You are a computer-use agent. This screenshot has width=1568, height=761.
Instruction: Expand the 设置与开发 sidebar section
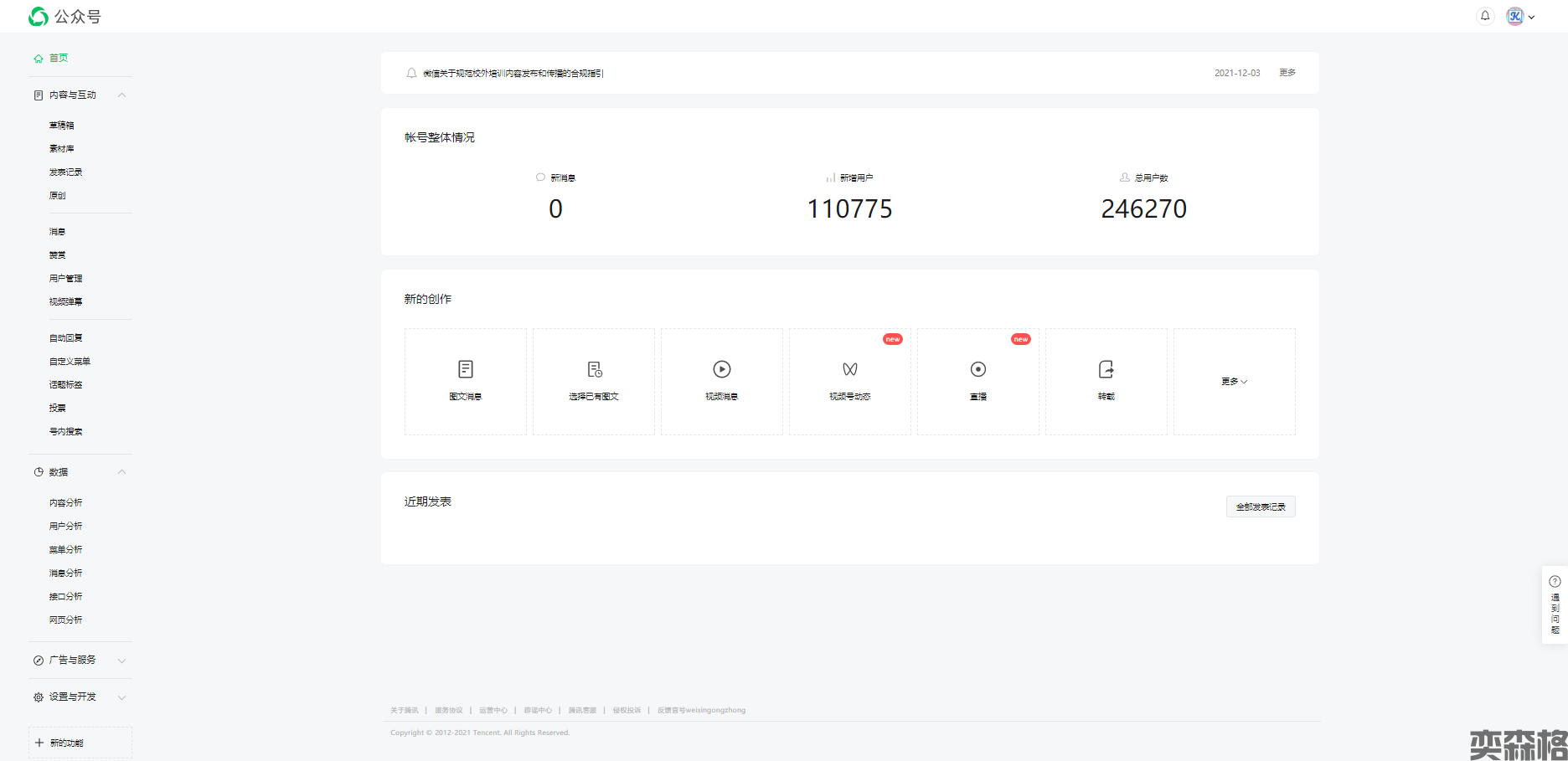click(x=121, y=697)
